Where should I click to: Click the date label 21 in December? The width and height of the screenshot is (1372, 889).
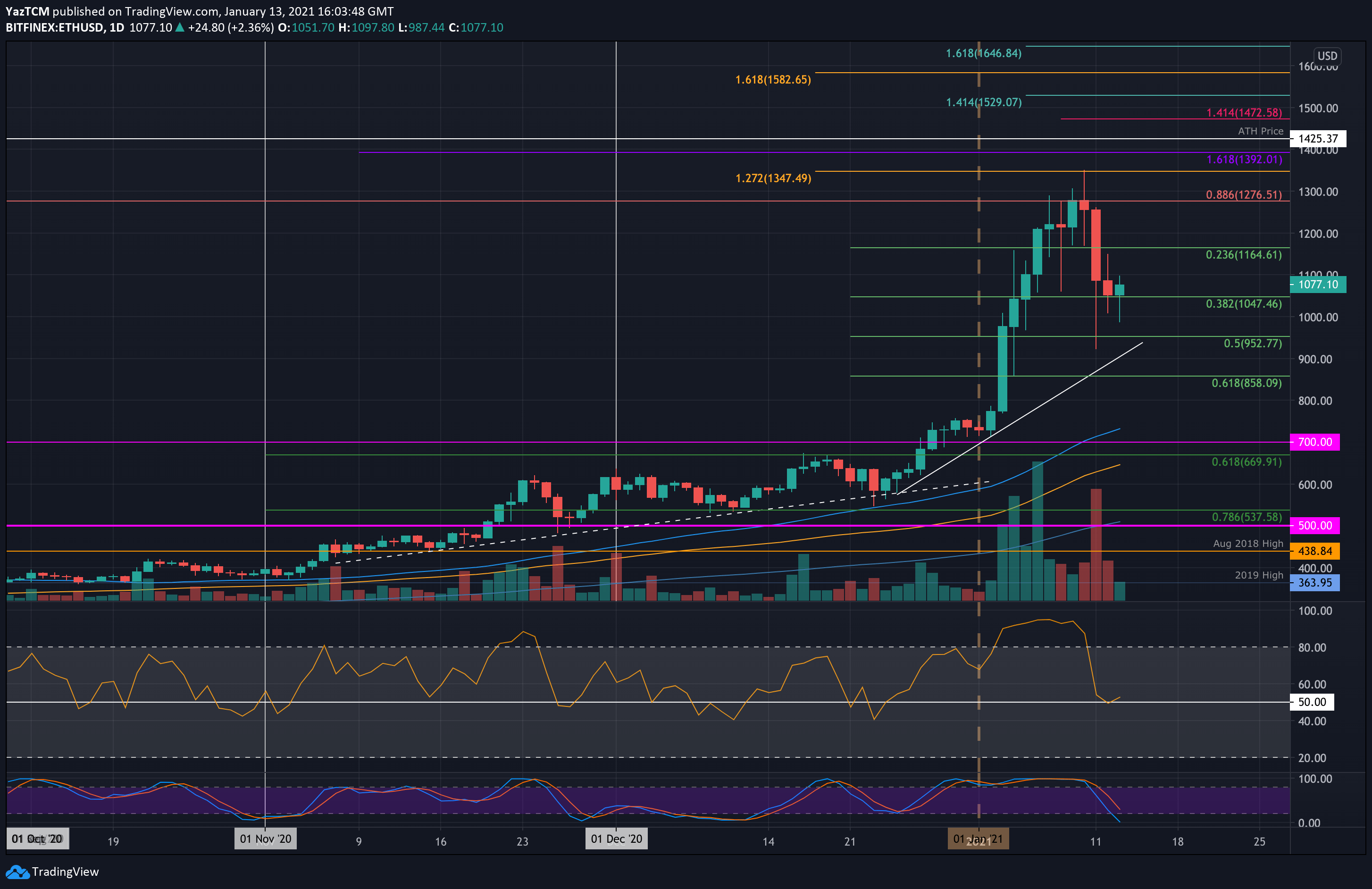tap(850, 841)
